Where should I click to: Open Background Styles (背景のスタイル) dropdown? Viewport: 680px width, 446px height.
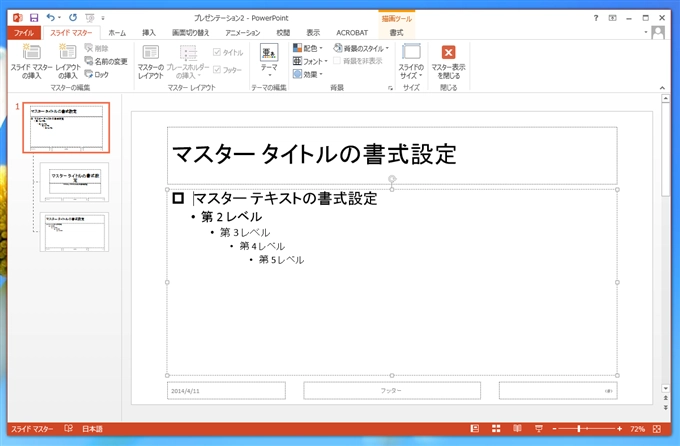pyautogui.click(x=361, y=48)
